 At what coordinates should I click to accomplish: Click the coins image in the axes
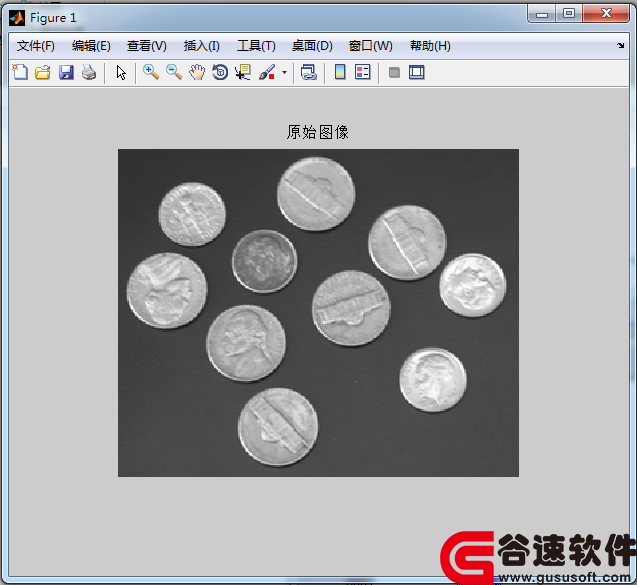point(318,313)
